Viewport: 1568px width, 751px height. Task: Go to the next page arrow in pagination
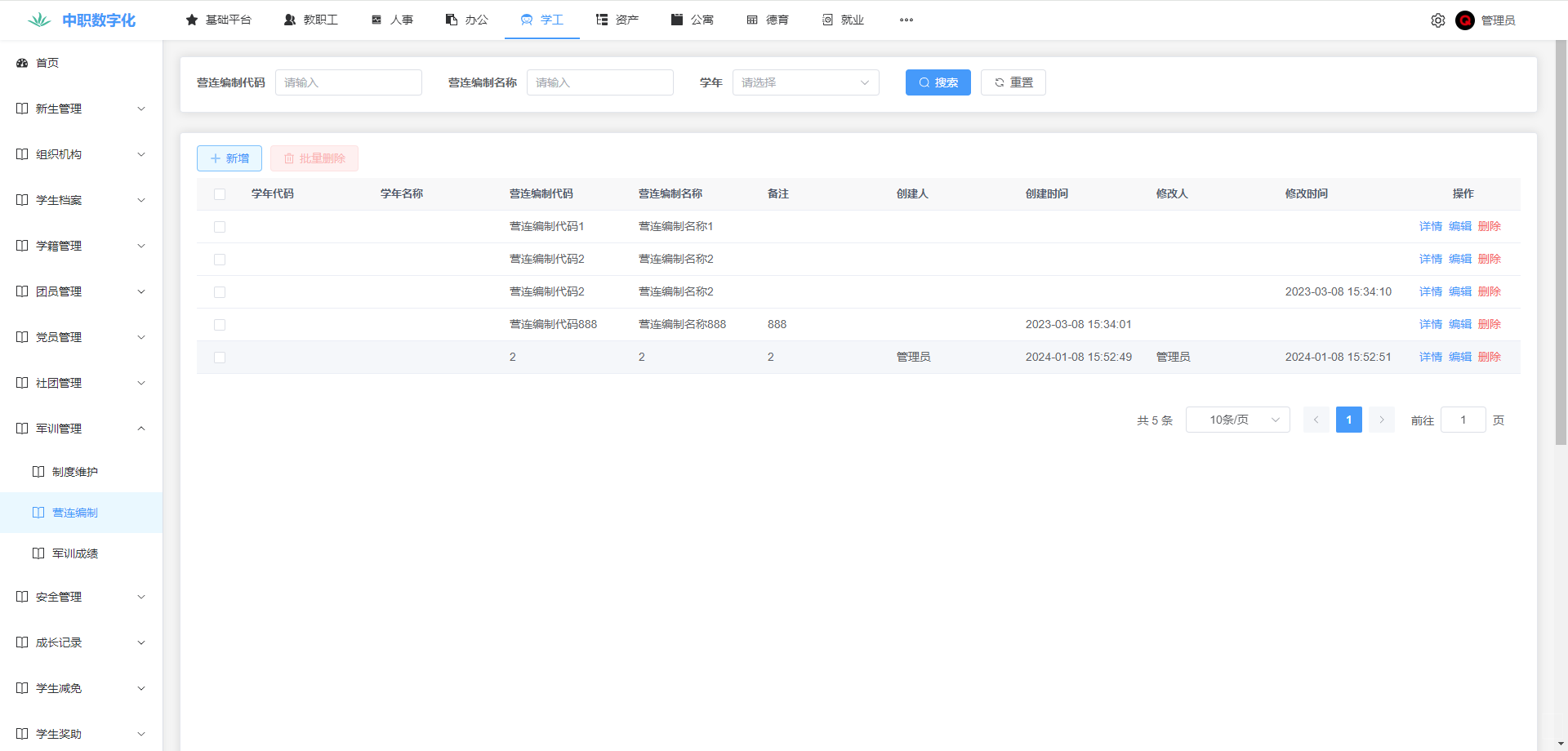point(1381,420)
